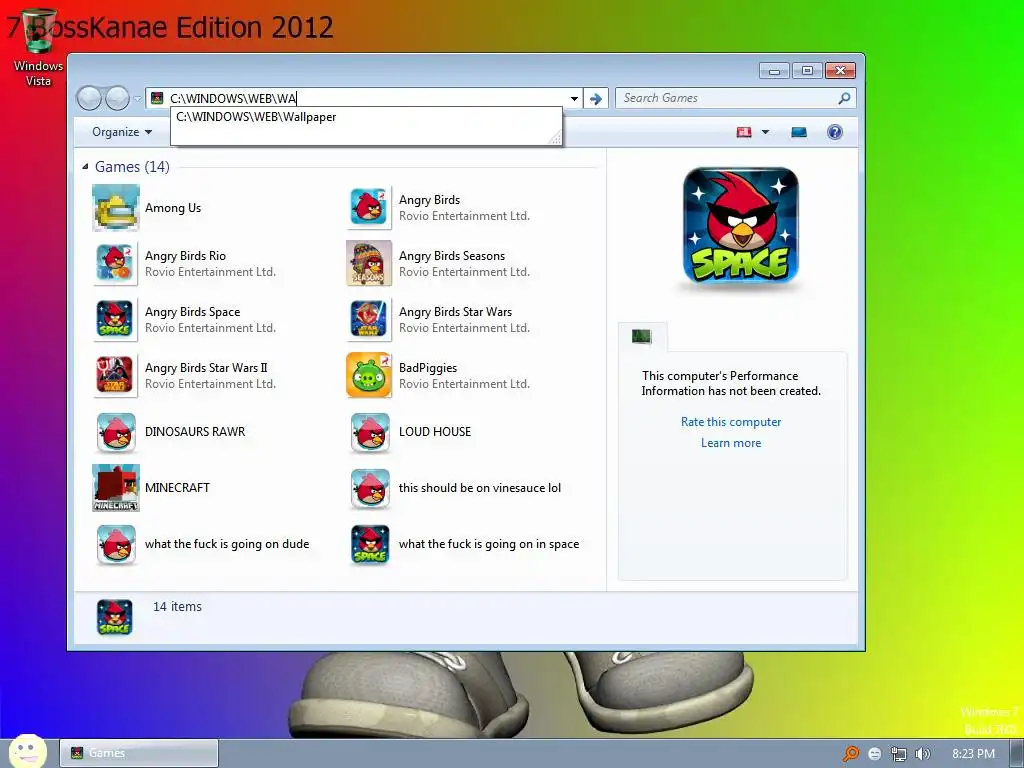Select the Angry Birds Rio icon
Viewport: 1024px width, 768px height.
point(116,264)
